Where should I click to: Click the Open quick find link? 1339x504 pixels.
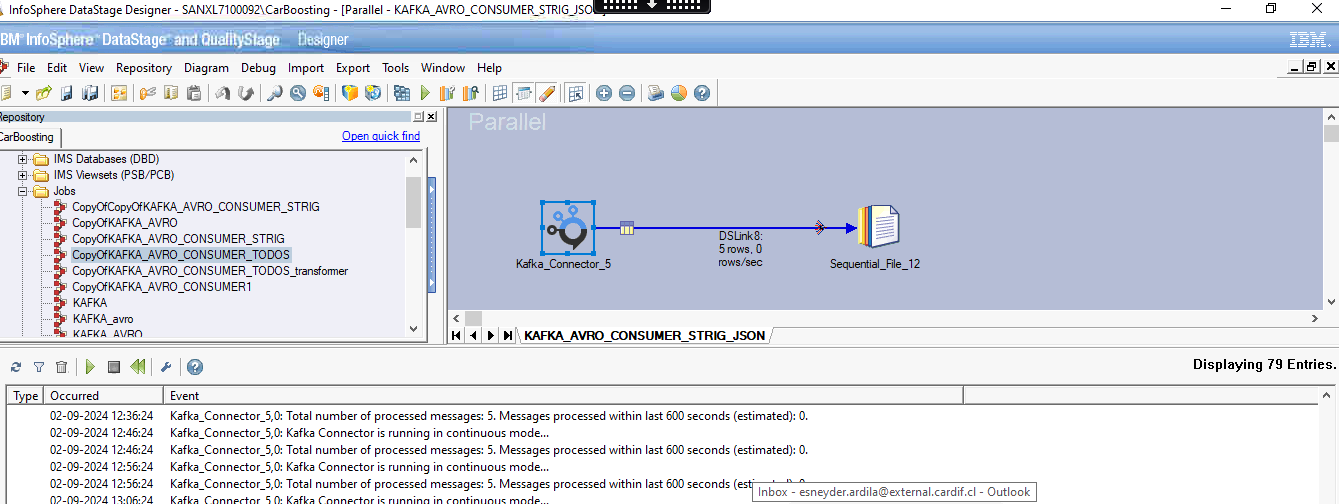pos(381,136)
